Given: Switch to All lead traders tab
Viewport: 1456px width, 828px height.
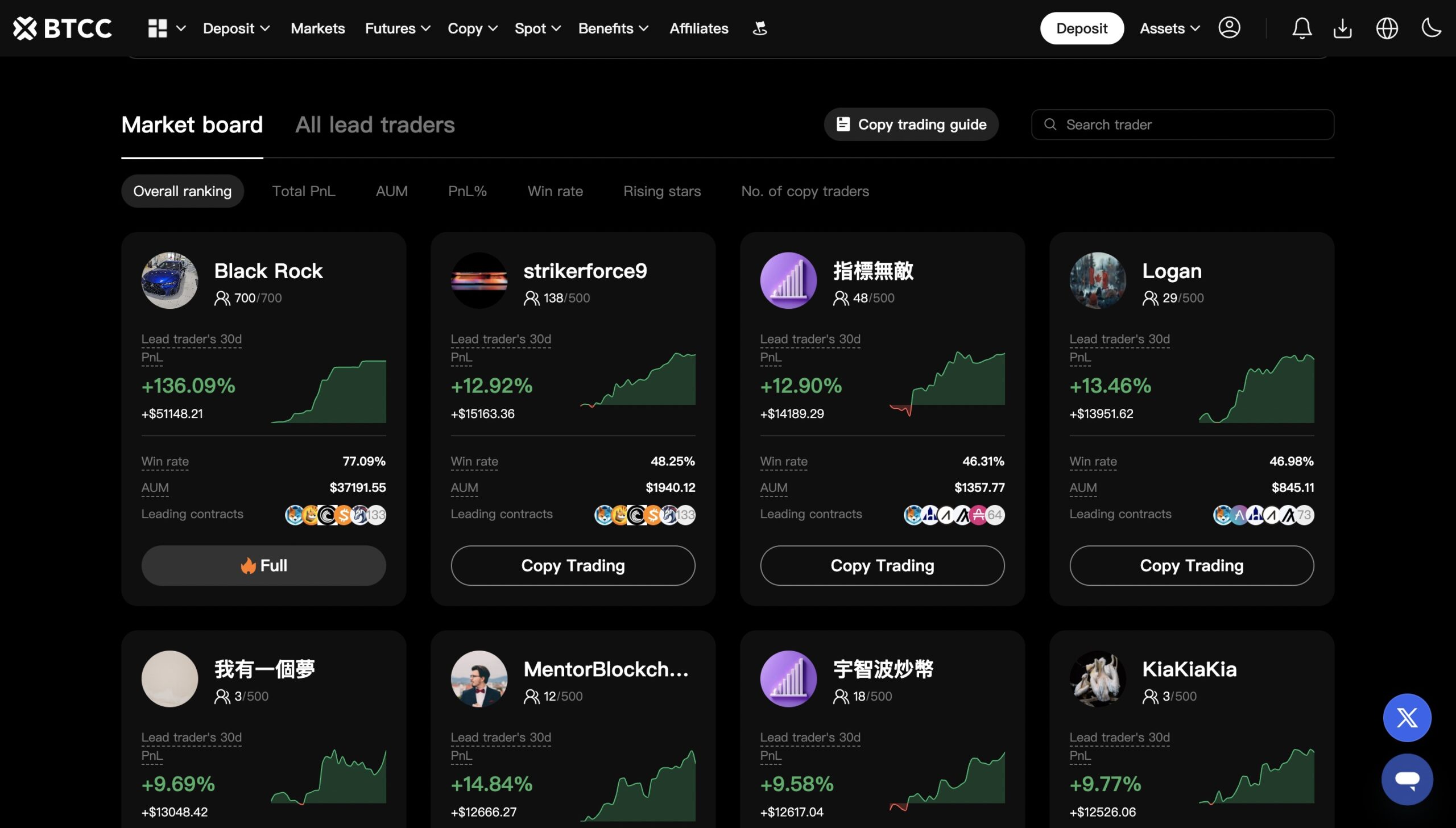Looking at the screenshot, I should (x=375, y=125).
